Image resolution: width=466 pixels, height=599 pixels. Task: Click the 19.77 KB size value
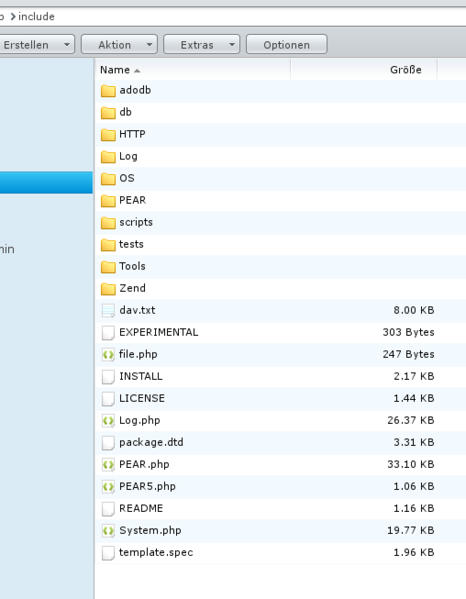point(411,531)
